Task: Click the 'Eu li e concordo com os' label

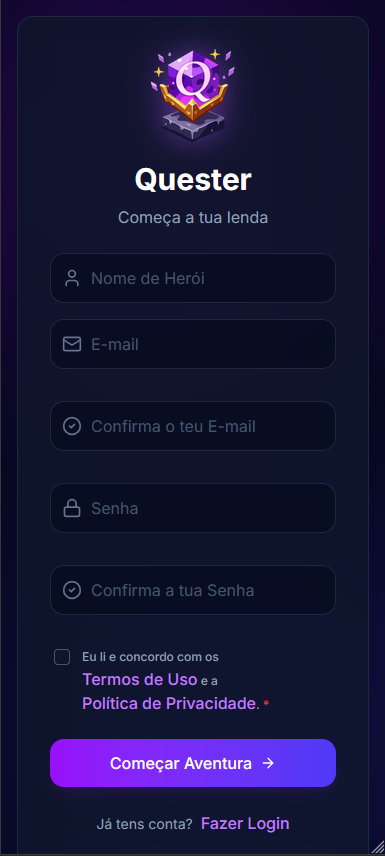Action: [x=150, y=657]
